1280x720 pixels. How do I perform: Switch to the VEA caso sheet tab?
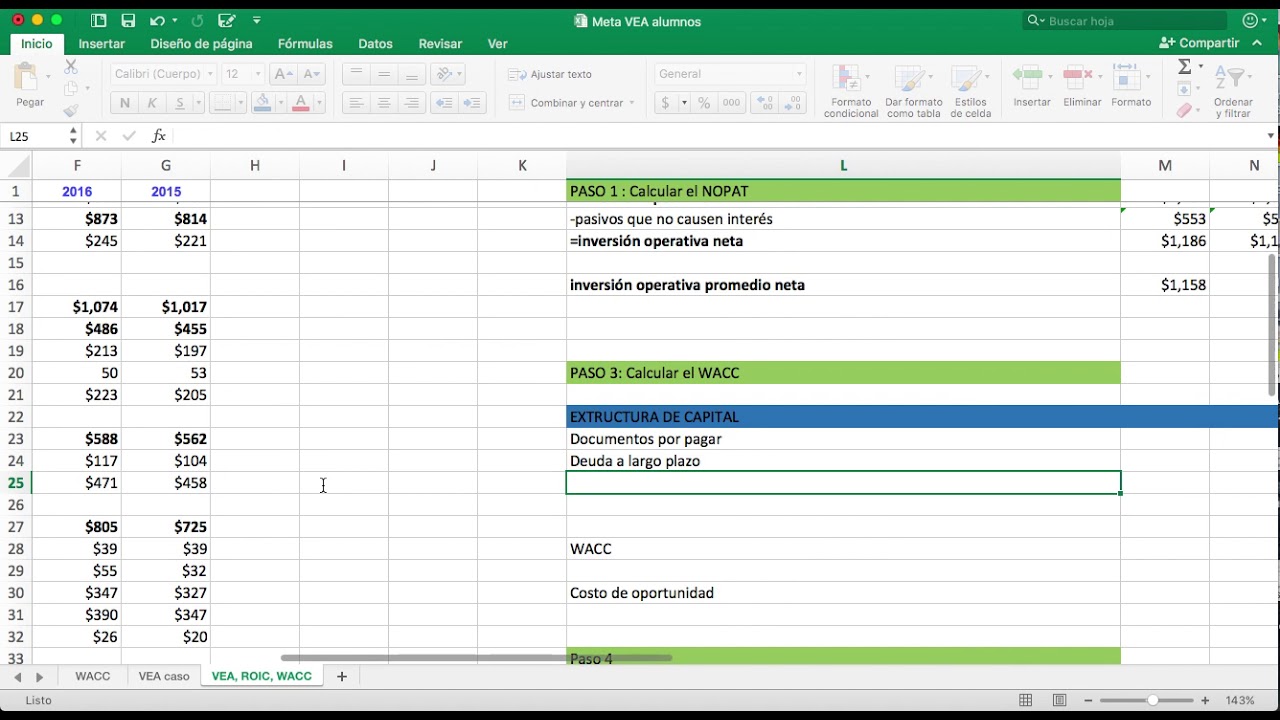(x=164, y=677)
